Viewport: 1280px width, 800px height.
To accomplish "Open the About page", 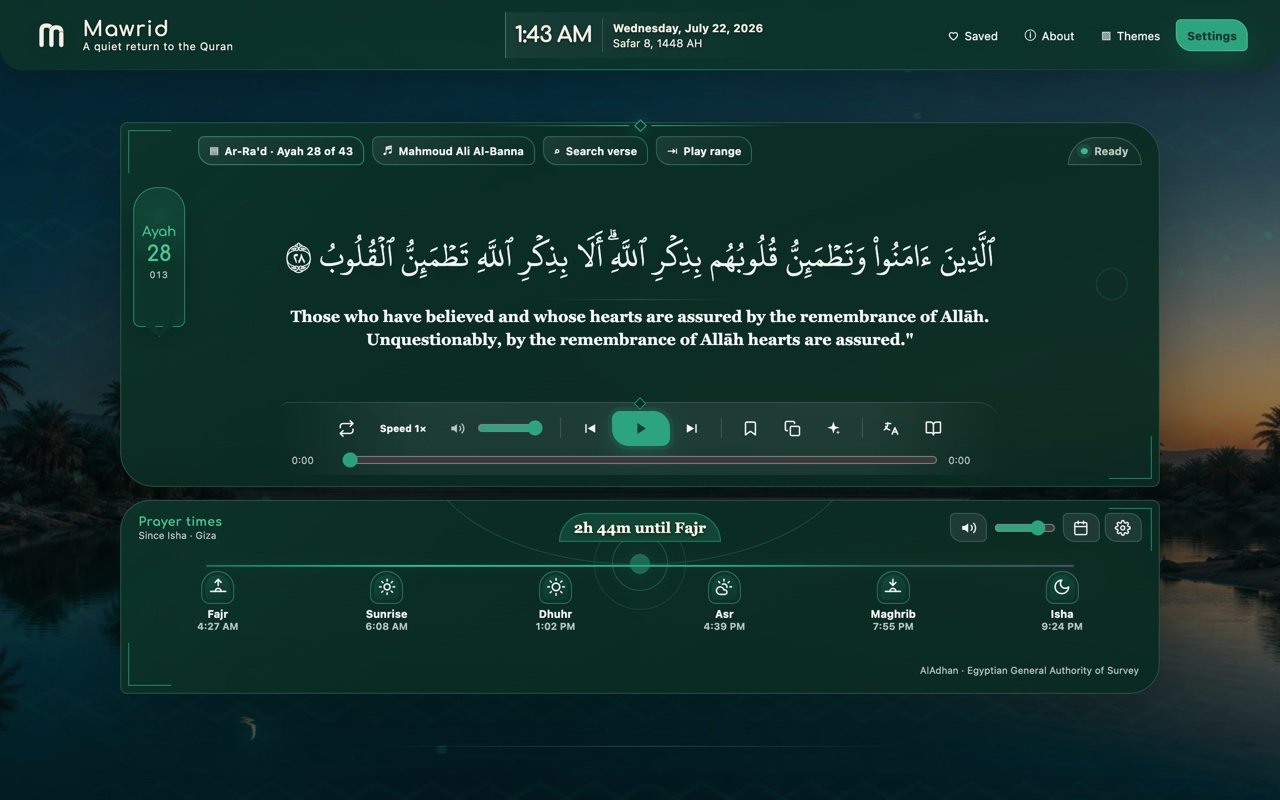I will [1049, 36].
